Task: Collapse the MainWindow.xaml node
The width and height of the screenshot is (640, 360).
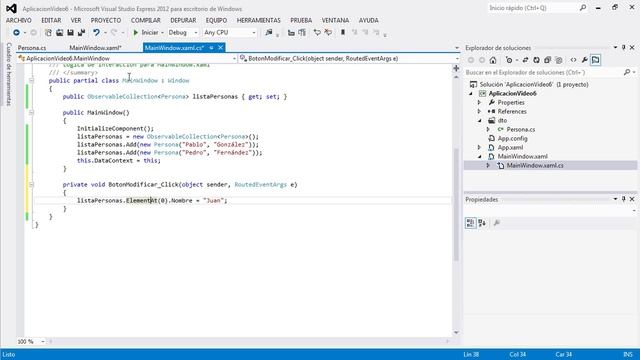Action: (480, 156)
